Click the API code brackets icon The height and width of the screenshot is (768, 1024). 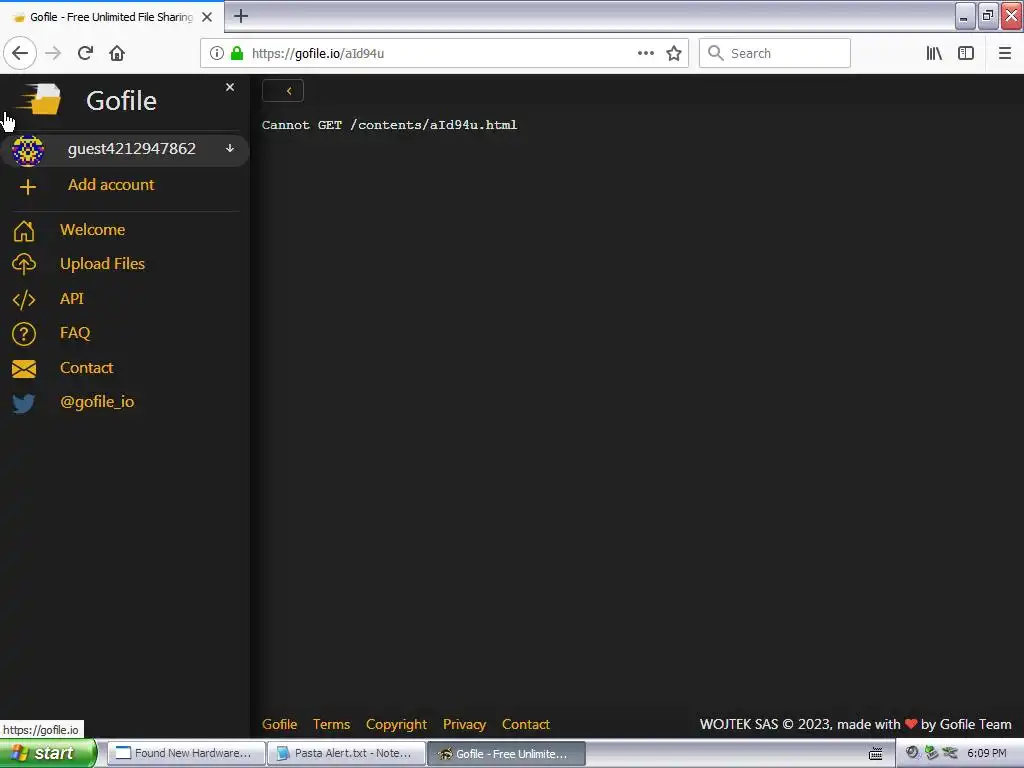tap(24, 300)
